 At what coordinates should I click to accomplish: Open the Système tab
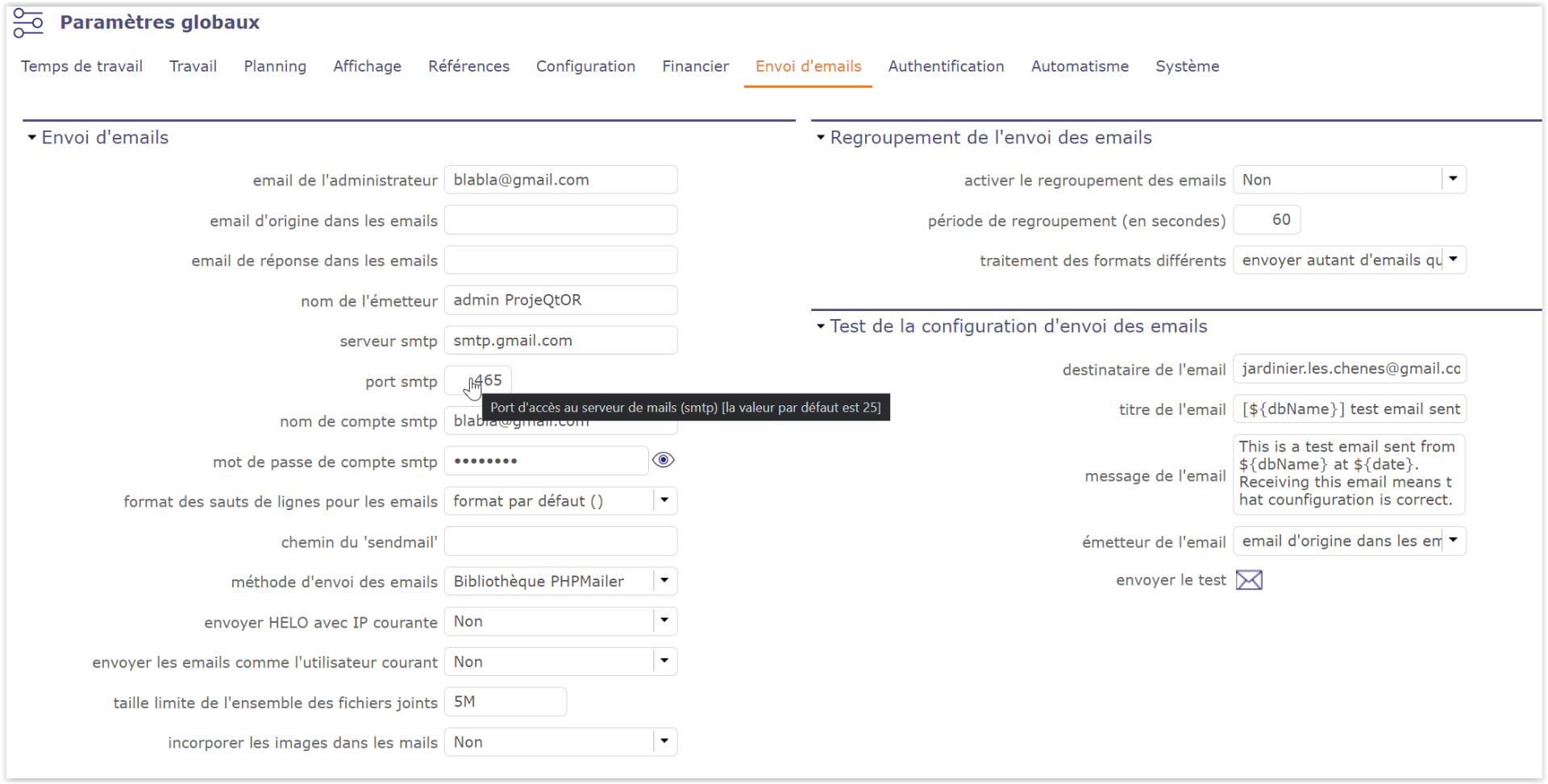pyautogui.click(x=1187, y=66)
